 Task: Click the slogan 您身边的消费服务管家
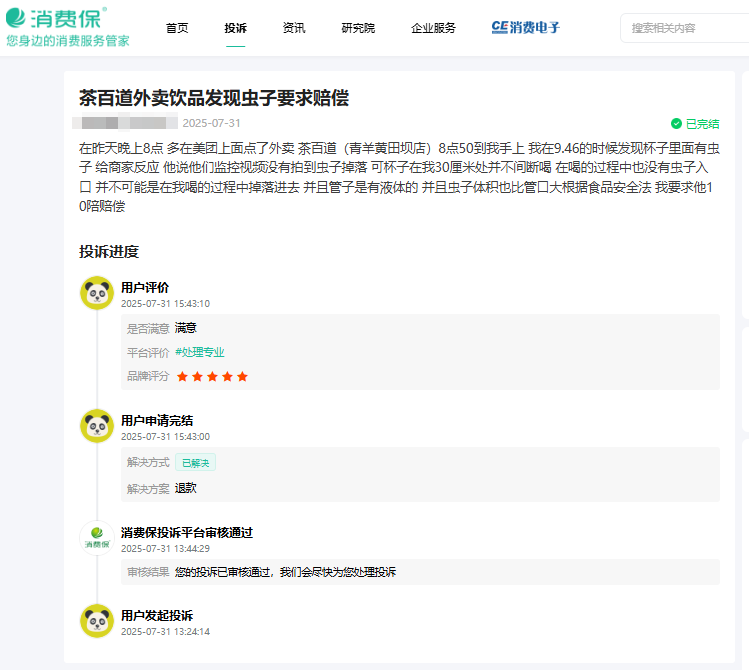coord(68,41)
